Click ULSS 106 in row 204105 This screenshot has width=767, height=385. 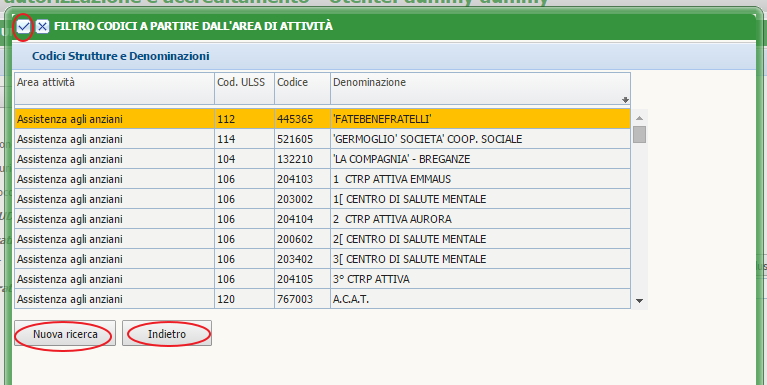point(245,279)
